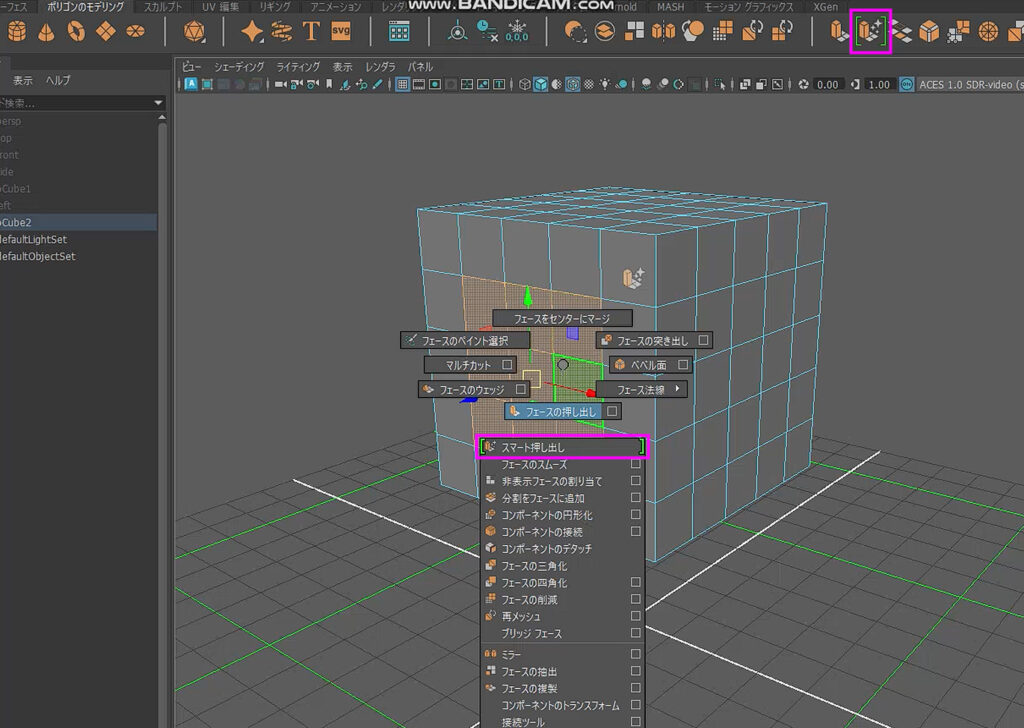The width and height of the screenshot is (1024, 728).
Task: Toggle isolate select in viewport toolbar
Action: [x=720, y=84]
